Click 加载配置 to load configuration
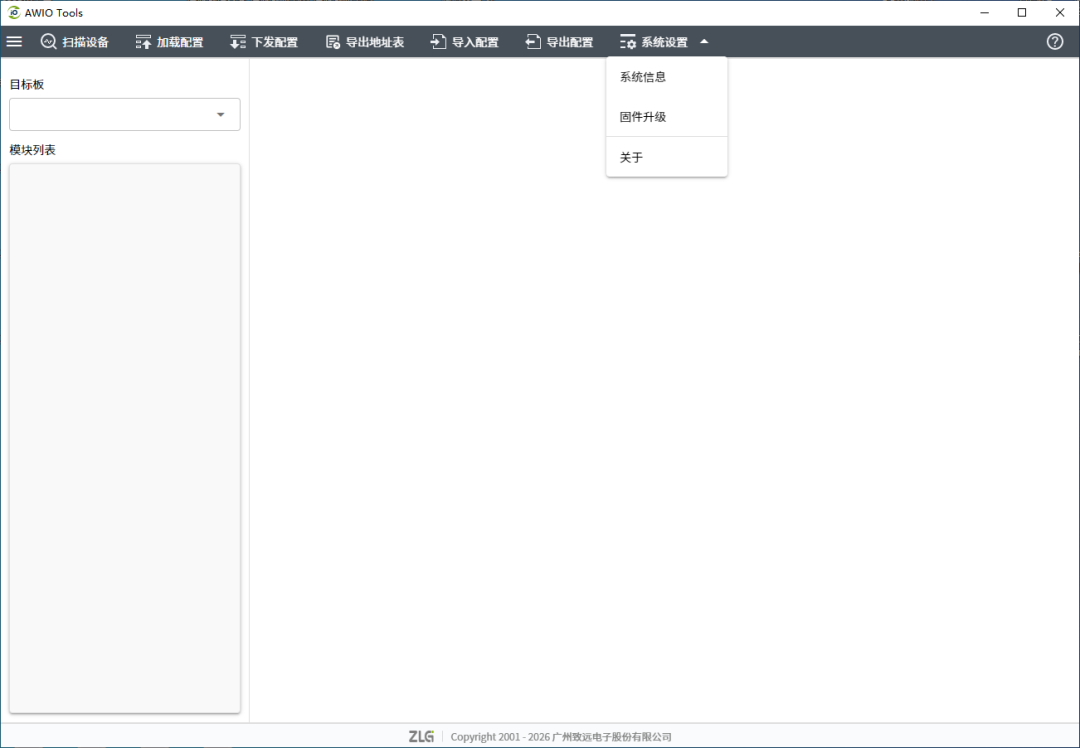The height and width of the screenshot is (748, 1080). [x=169, y=42]
